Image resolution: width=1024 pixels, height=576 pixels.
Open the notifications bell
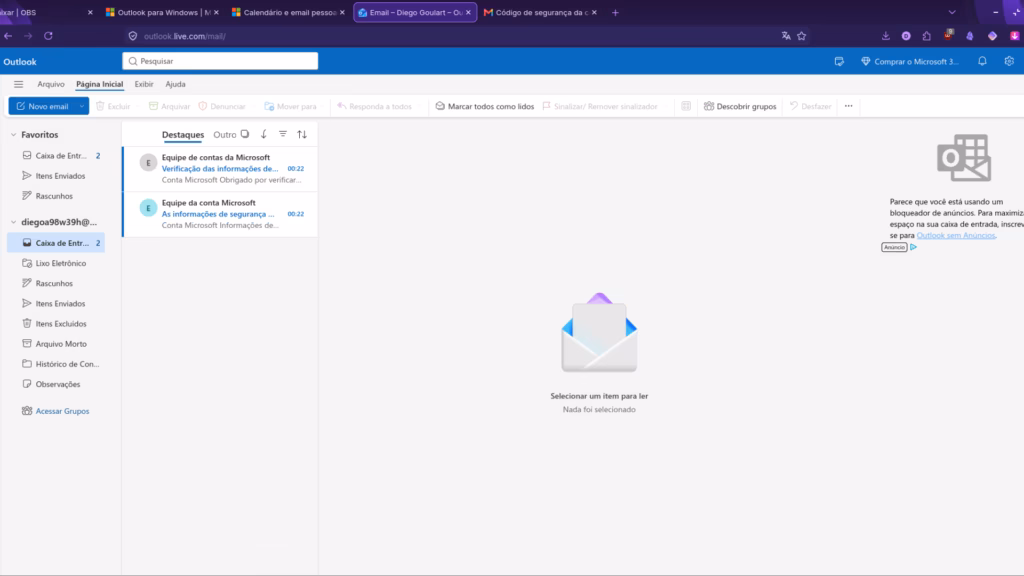point(982,61)
